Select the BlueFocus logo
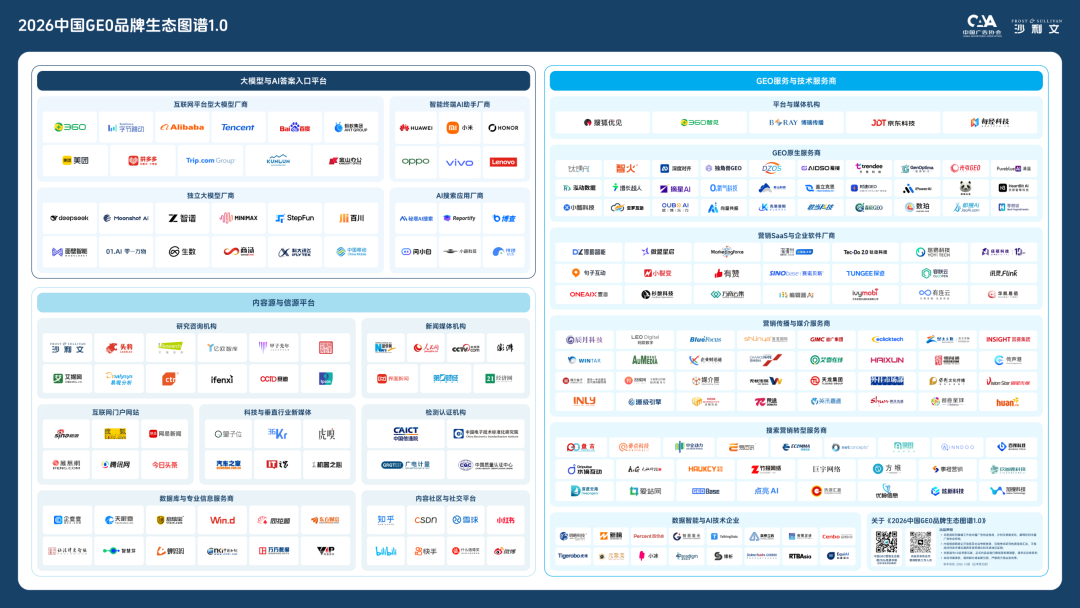This screenshot has width=1080, height=608. (x=705, y=339)
